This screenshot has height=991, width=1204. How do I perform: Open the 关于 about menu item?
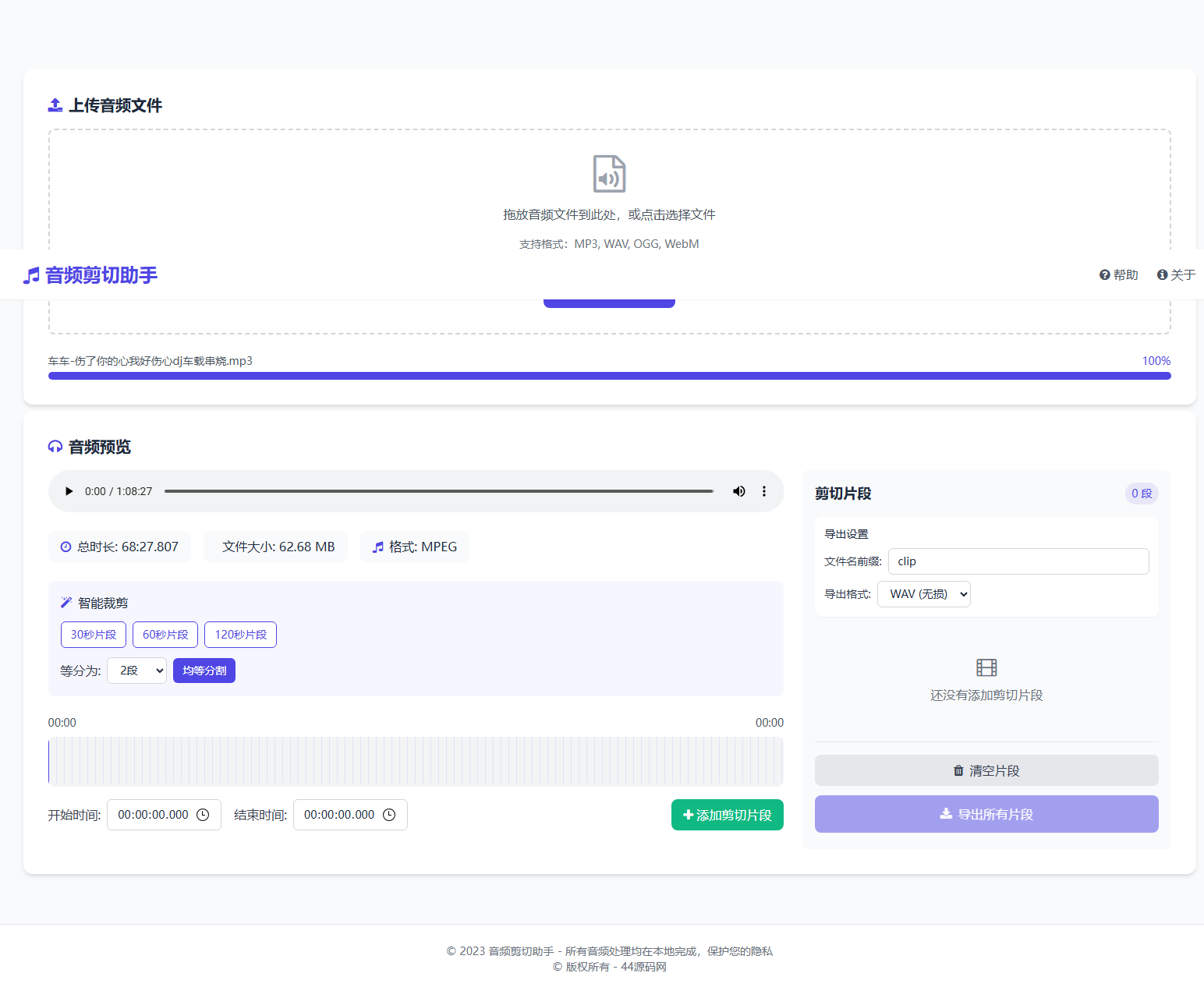coord(1176,274)
